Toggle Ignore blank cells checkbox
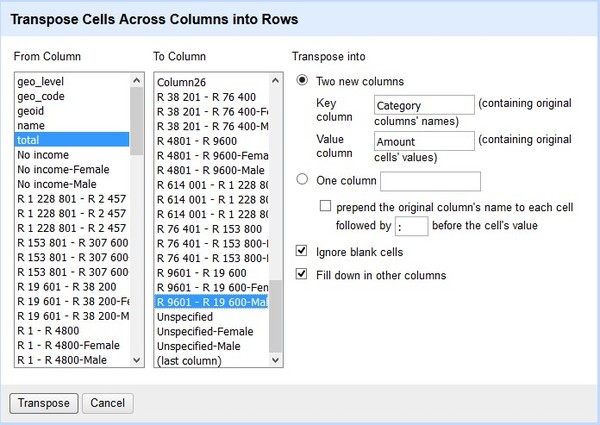This screenshot has height=425, width=600. (303, 252)
